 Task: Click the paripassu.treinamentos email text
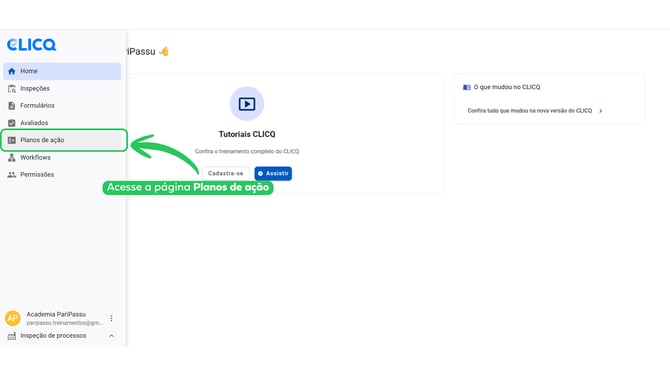click(x=65, y=323)
